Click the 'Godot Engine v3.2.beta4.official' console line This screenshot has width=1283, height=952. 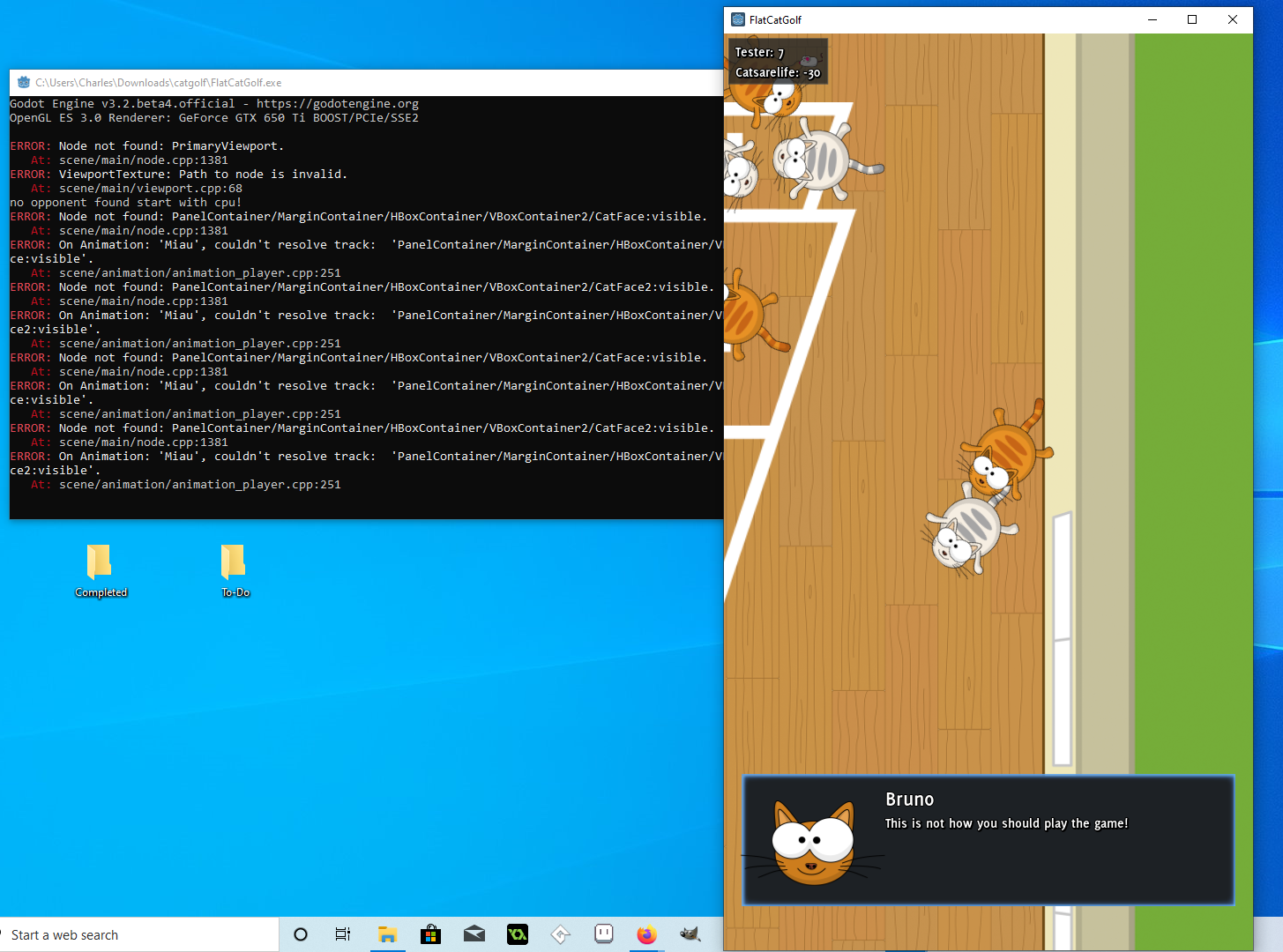(214, 104)
